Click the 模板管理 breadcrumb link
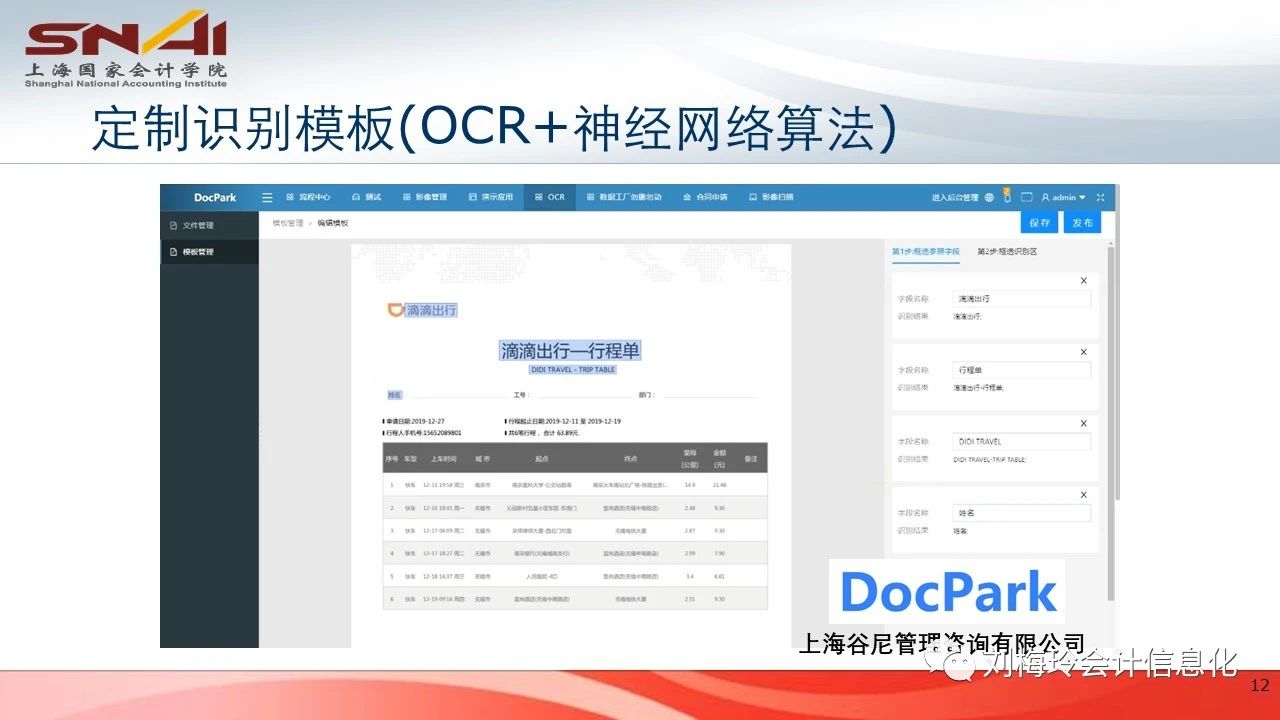This screenshot has width=1280, height=720. point(287,223)
